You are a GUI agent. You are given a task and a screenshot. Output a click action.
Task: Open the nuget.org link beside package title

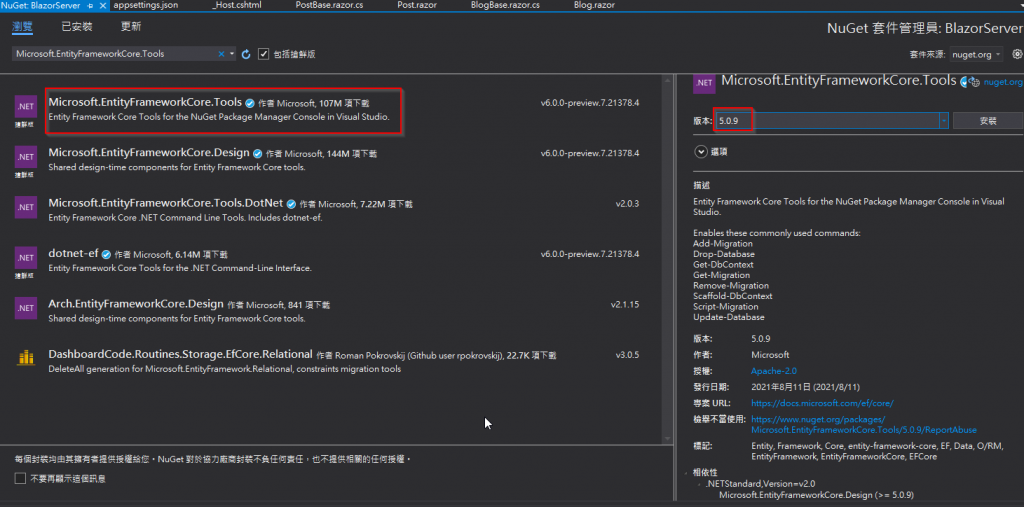click(x=1003, y=82)
